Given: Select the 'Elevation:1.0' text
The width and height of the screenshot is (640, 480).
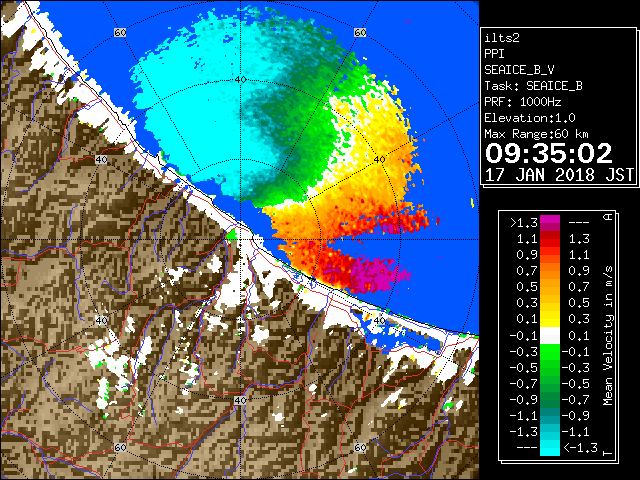Looking at the screenshot, I should click(x=530, y=118).
